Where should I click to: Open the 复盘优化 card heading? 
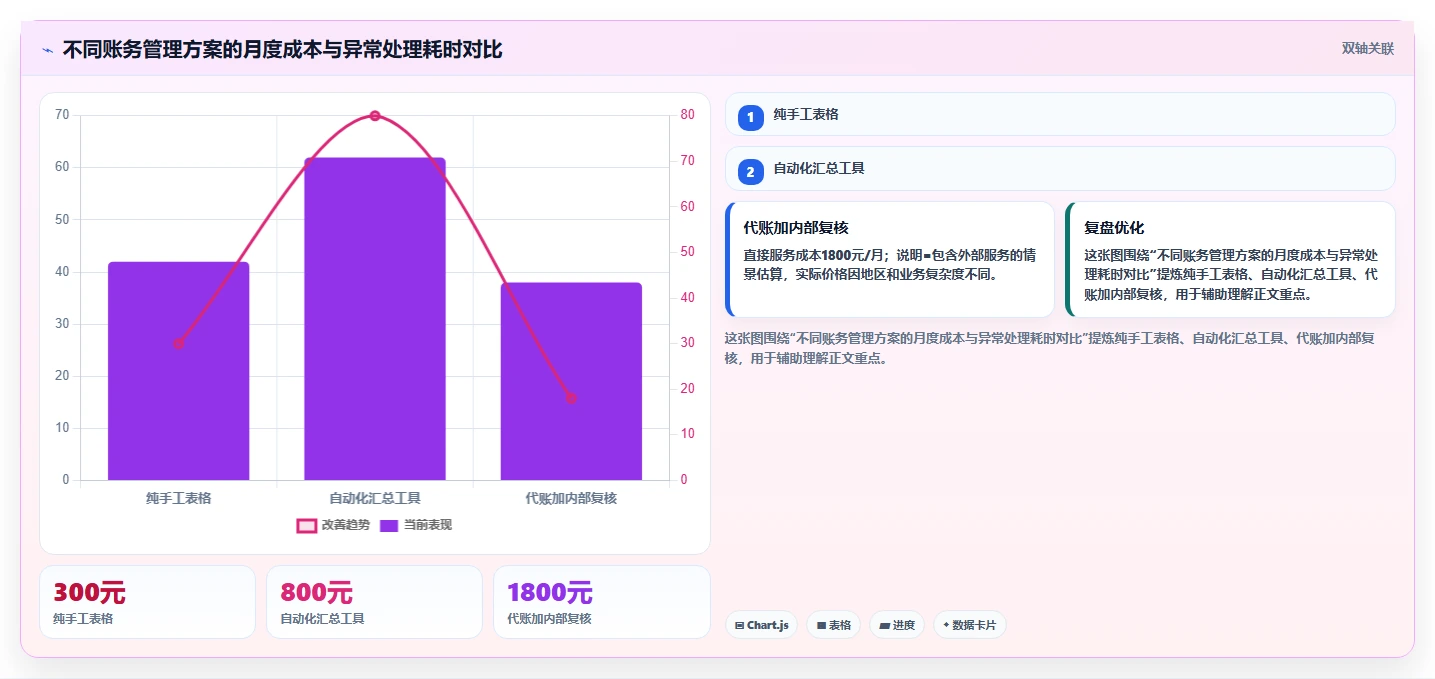pyautogui.click(x=1114, y=228)
